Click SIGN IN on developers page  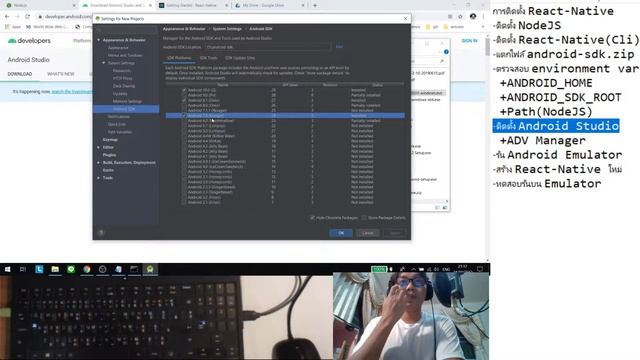(469, 41)
